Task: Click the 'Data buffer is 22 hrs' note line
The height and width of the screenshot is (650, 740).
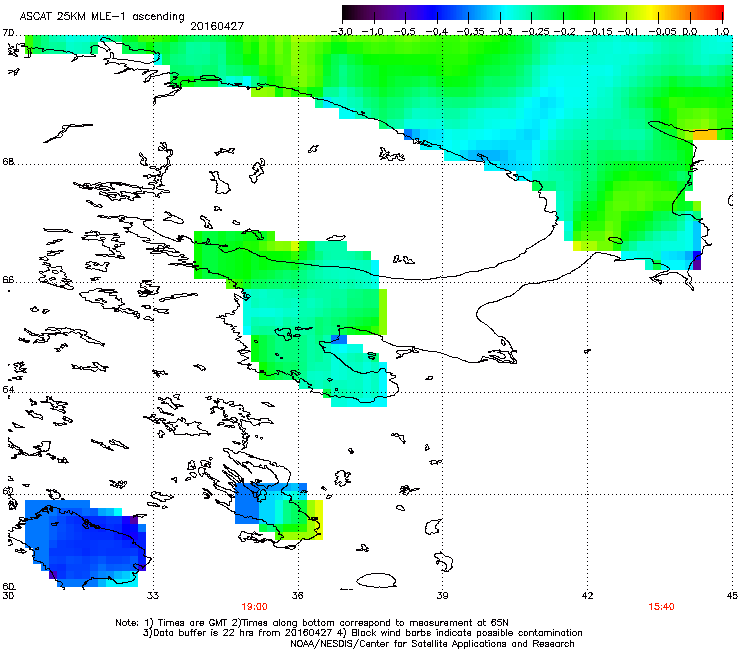Action: point(362,633)
